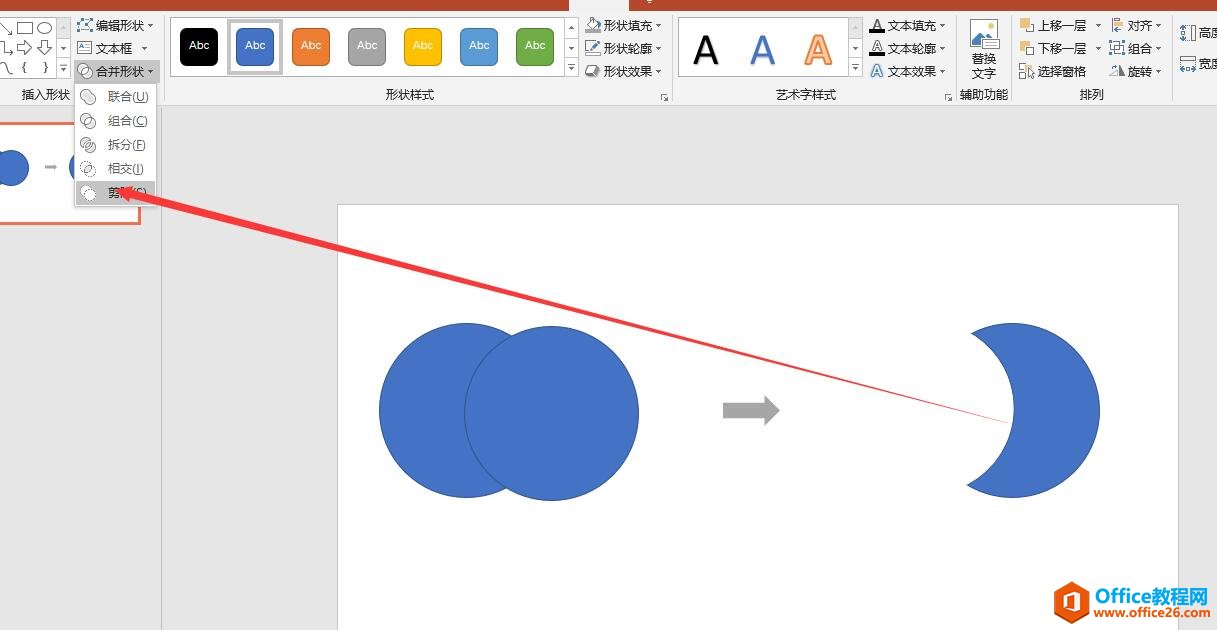Open 选择窗格 (Selection Pane)
Screen dimensions: 1217x630
pyautogui.click(x=1053, y=71)
